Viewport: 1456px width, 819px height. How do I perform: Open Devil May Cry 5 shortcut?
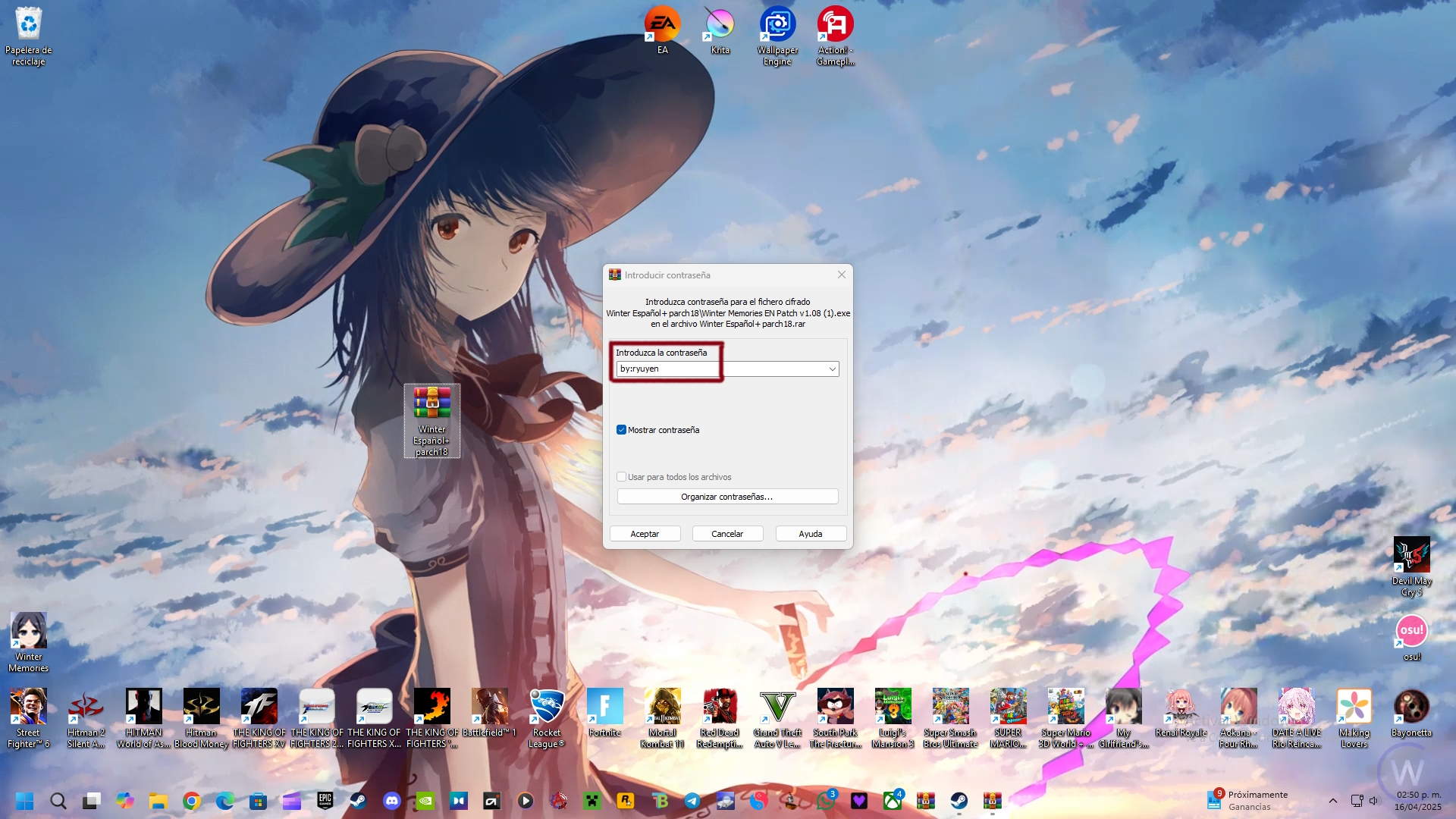[1411, 556]
